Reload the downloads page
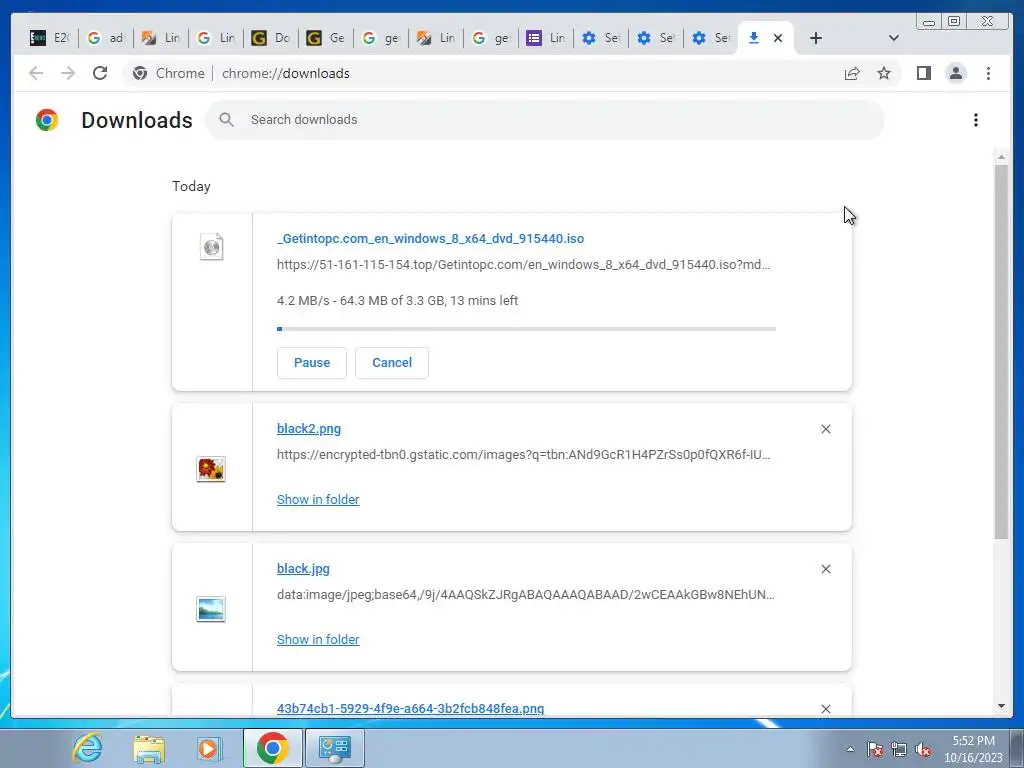 100,73
